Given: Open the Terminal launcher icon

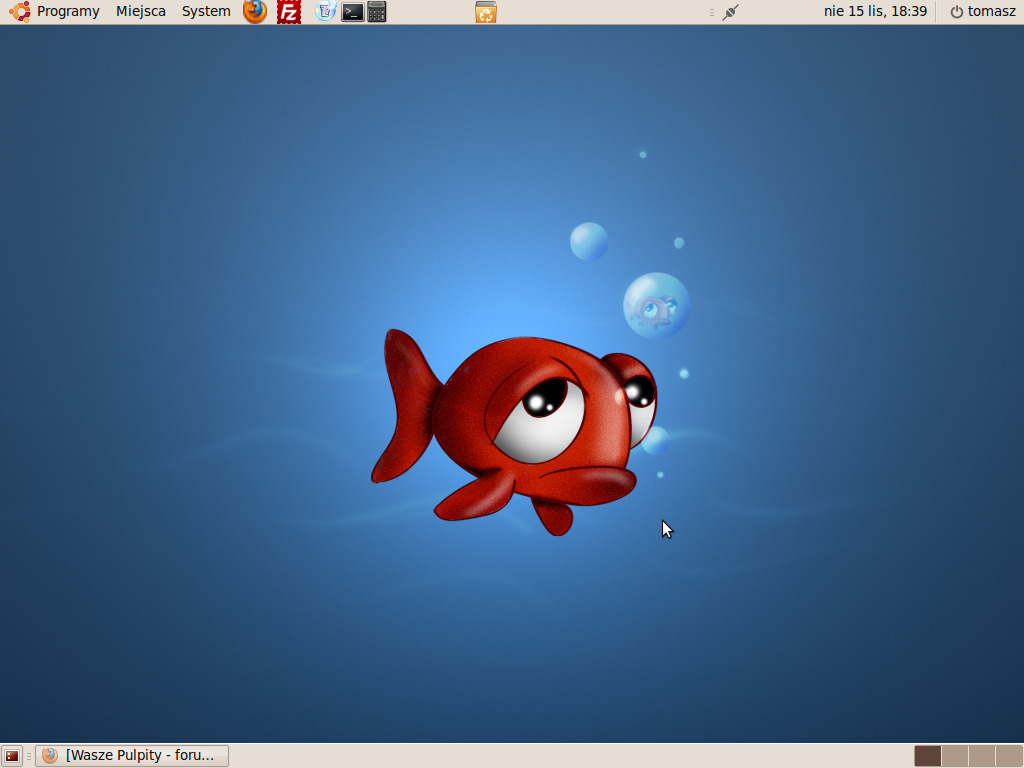Looking at the screenshot, I should click(352, 12).
